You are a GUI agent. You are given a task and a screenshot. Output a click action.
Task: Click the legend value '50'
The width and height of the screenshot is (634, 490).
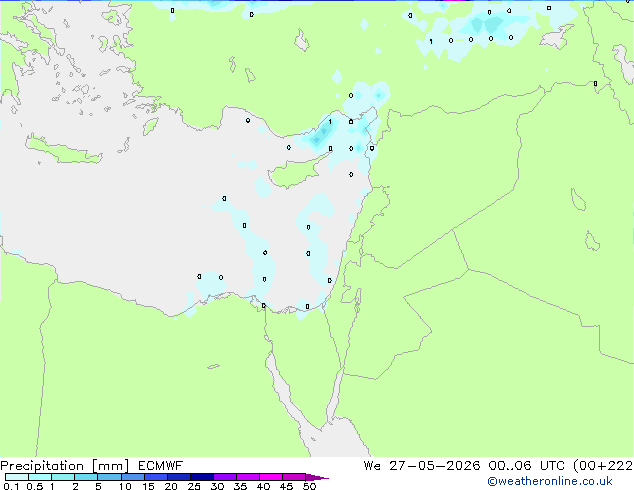click(x=309, y=486)
